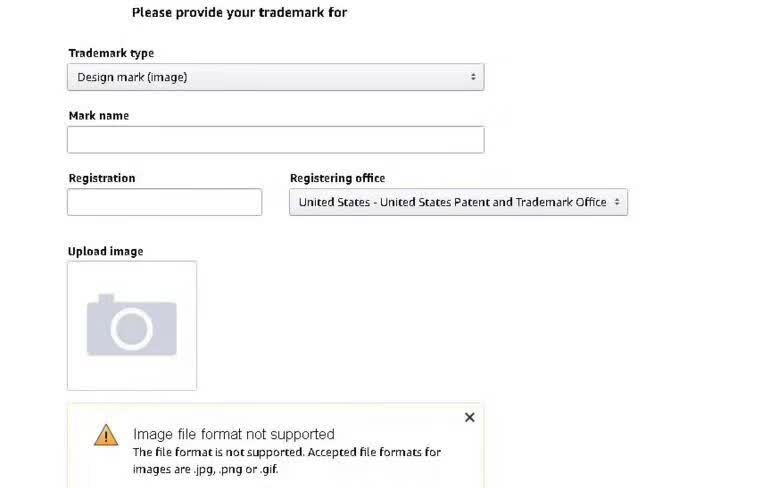764x488 pixels.
Task: Click the "Mark name" label
Action: click(99, 116)
